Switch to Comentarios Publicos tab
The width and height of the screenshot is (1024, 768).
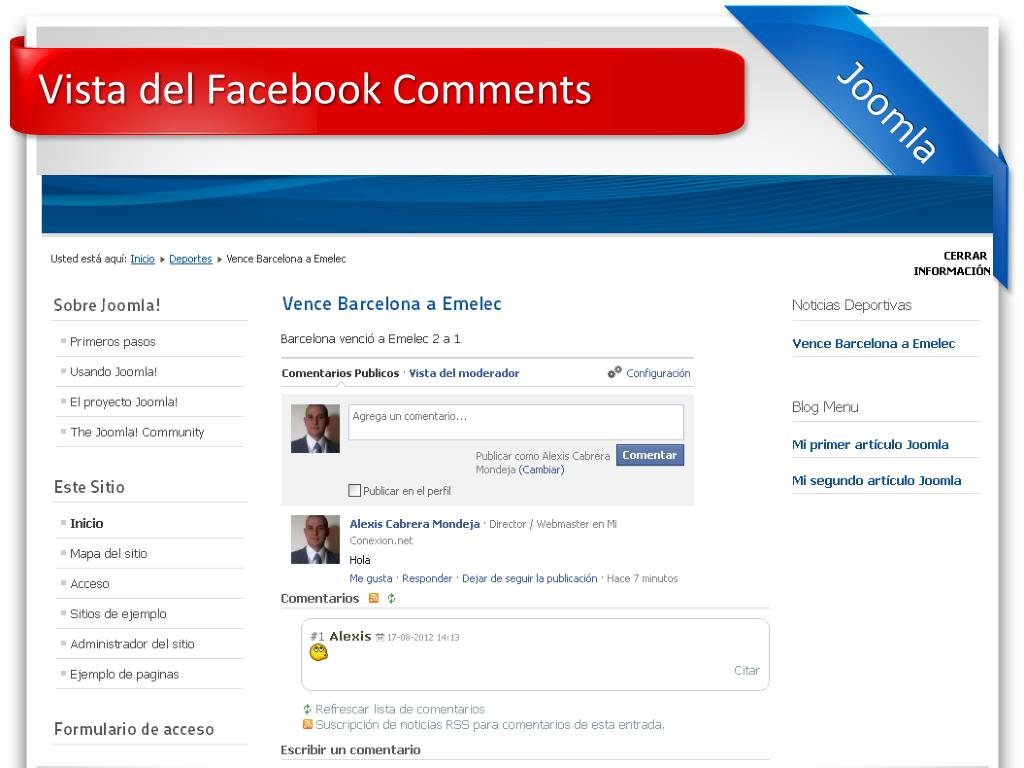click(340, 373)
